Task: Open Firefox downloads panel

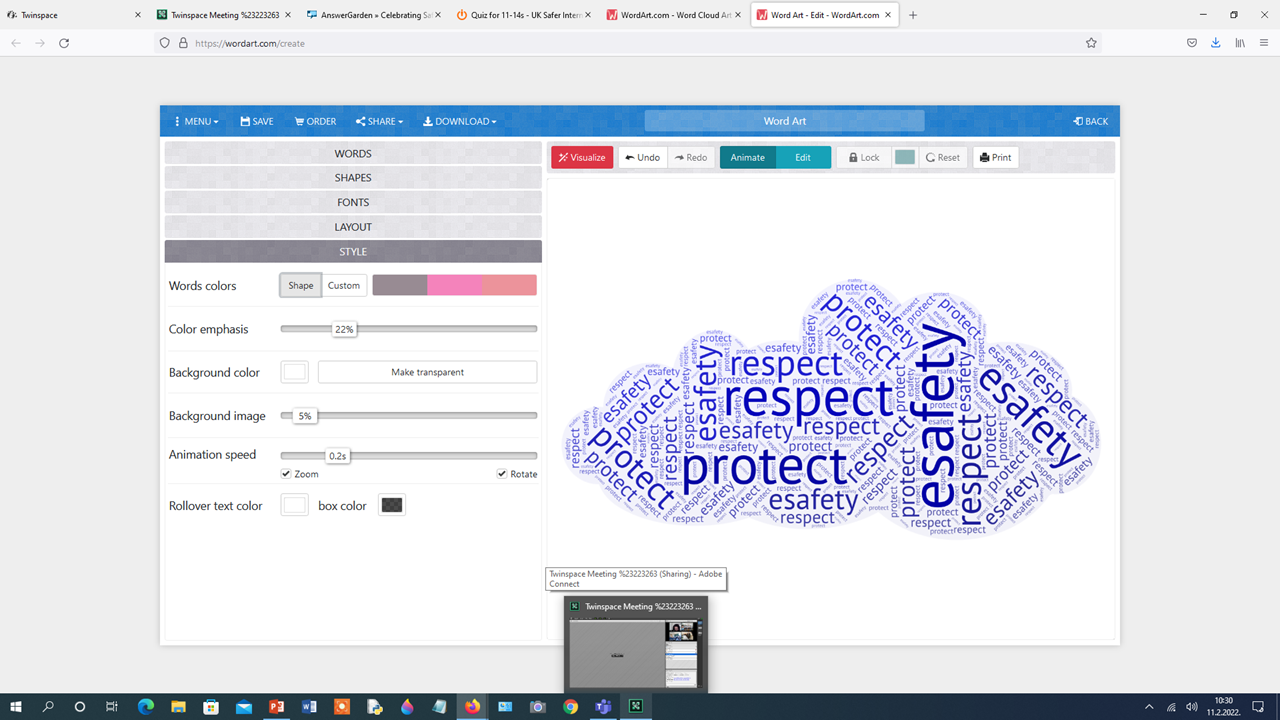Action: pyautogui.click(x=1215, y=43)
